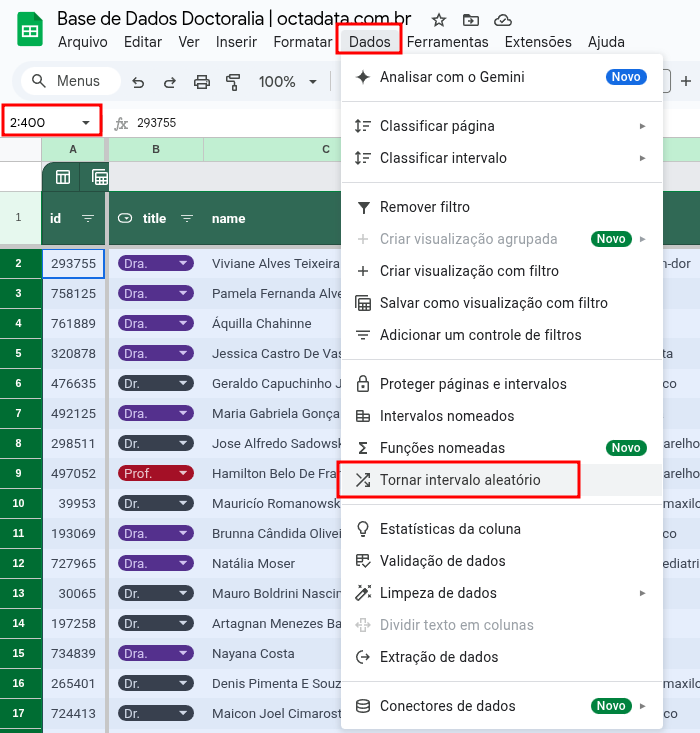Select Validação de dados
Screen dimensions: 700x733
coord(502,561)
